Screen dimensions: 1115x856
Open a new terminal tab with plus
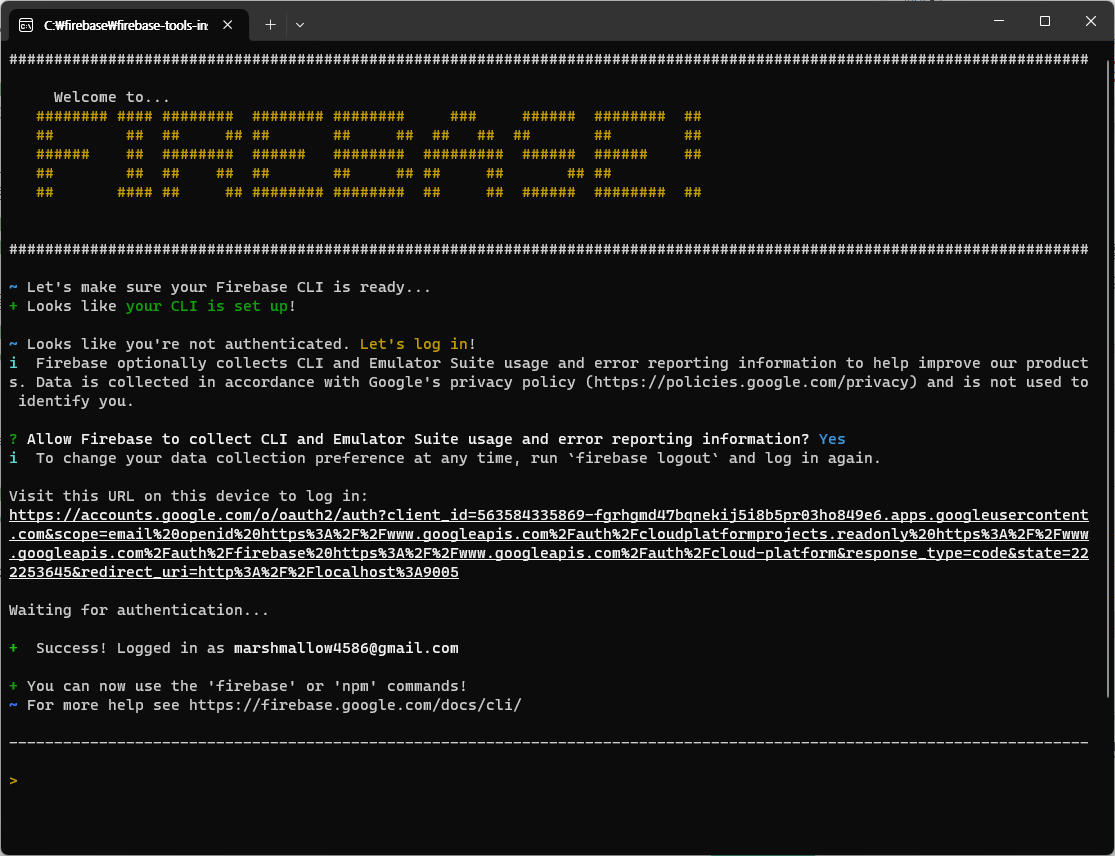tap(270, 25)
